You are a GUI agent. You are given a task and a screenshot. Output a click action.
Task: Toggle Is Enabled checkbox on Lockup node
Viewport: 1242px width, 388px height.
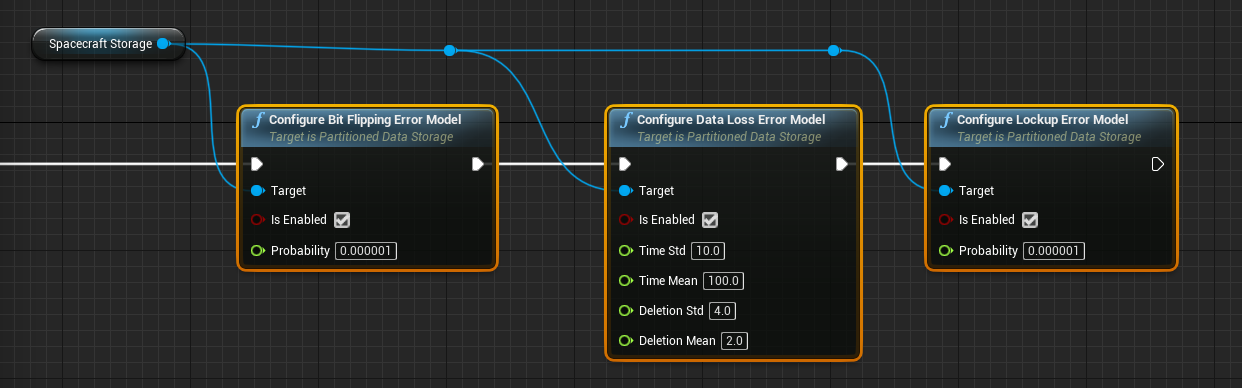click(x=1030, y=220)
